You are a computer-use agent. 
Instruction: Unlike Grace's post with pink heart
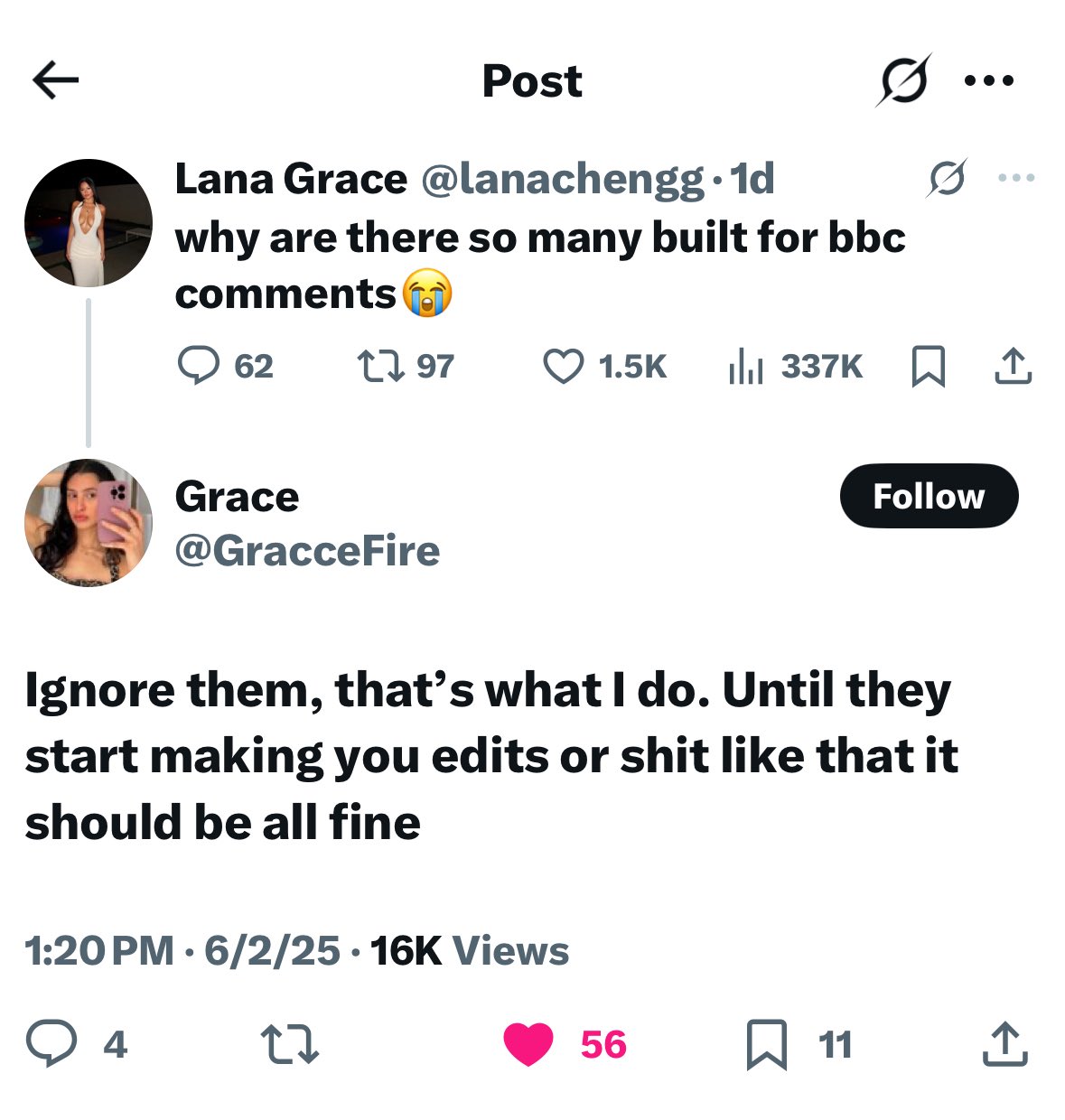tap(528, 1044)
